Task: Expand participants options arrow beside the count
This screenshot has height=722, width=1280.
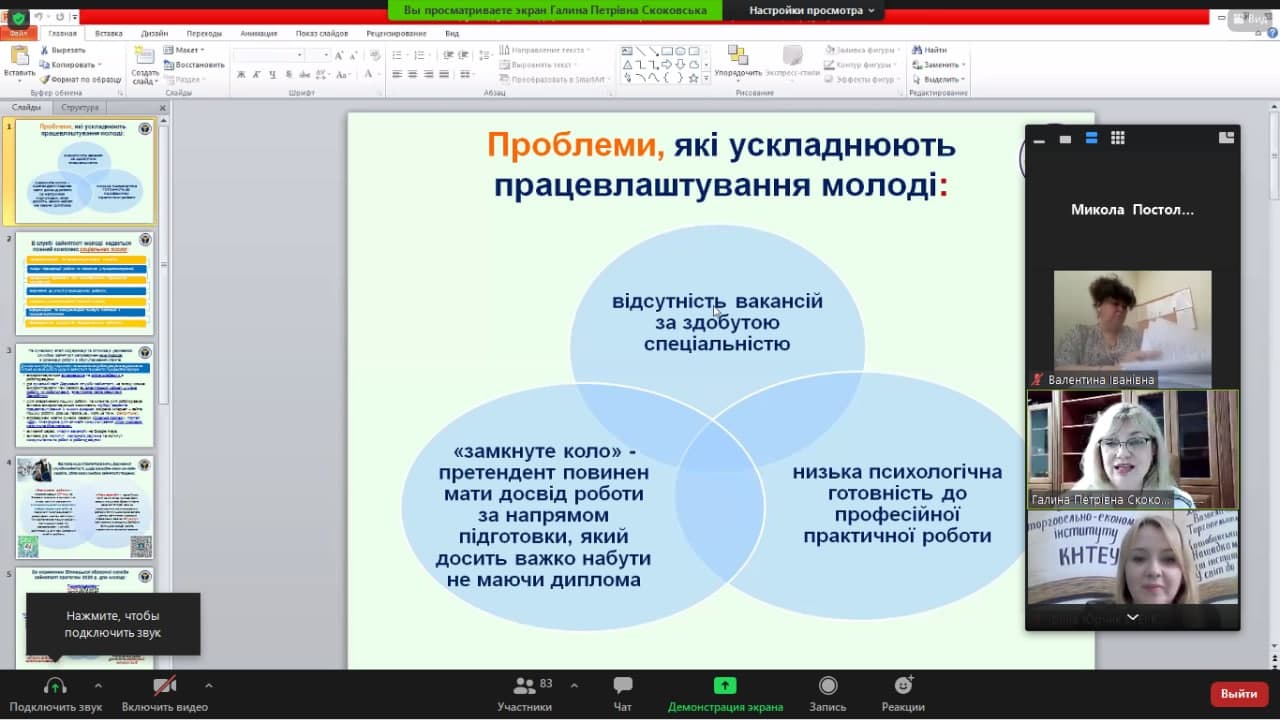Action: (574, 686)
